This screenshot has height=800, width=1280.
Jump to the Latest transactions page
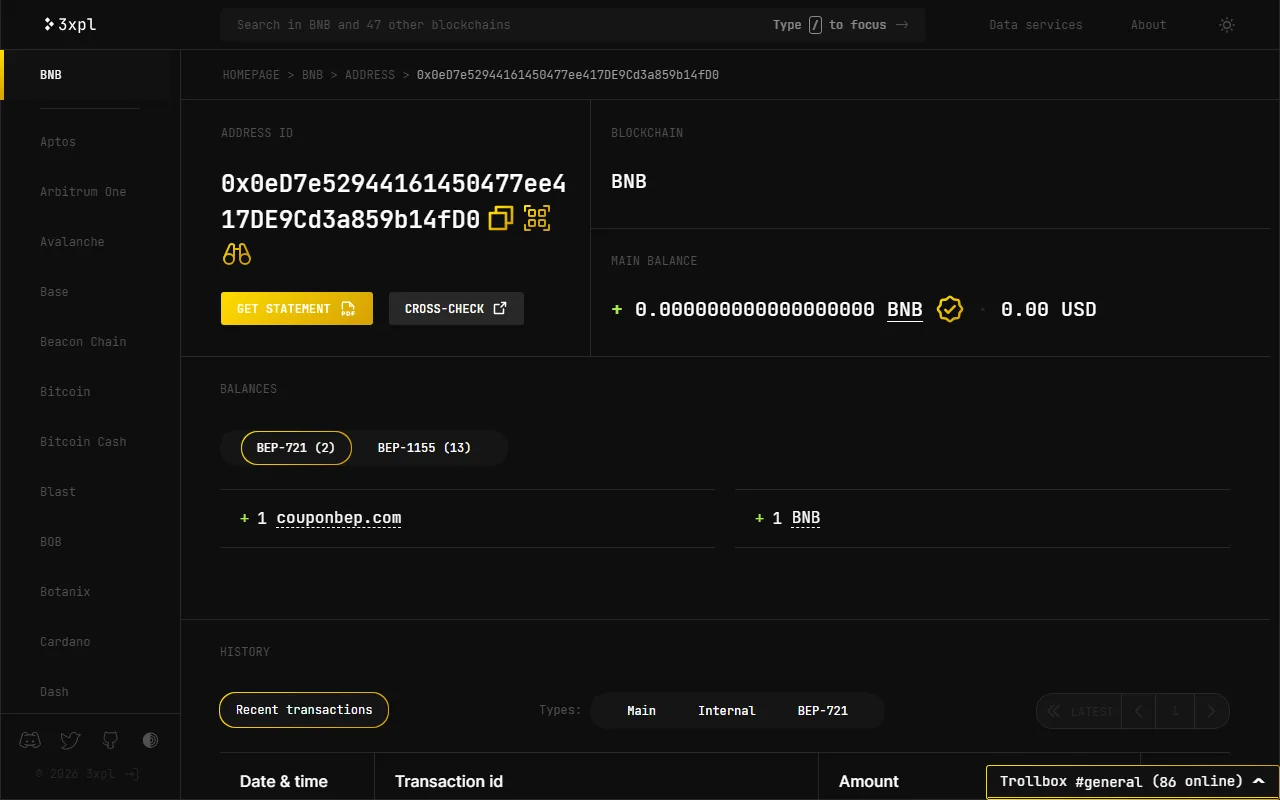coord(1079,711)
